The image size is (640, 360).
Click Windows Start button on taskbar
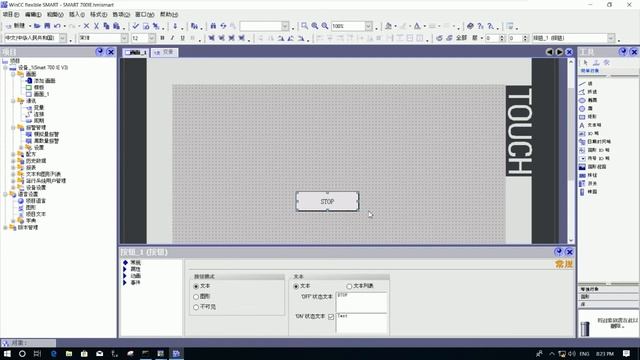7,353
